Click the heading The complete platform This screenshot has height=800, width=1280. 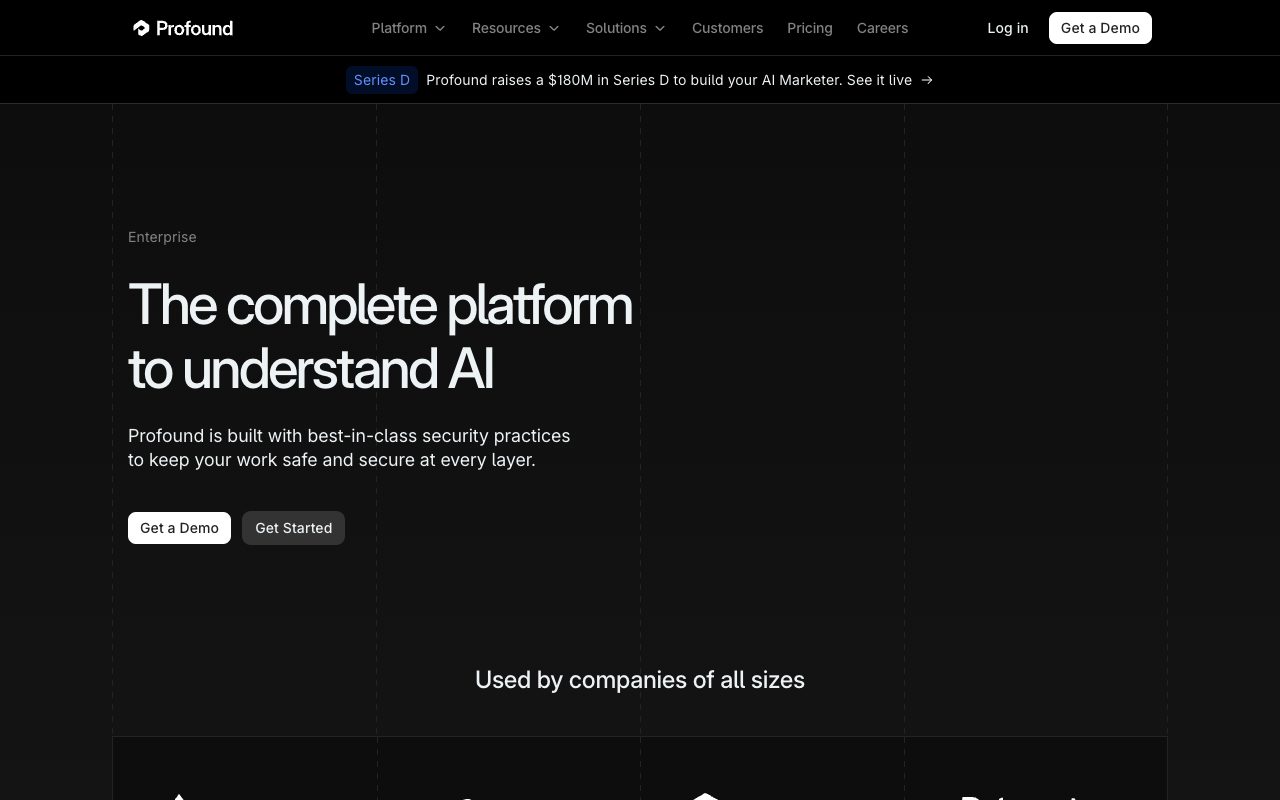click(380, 337)
